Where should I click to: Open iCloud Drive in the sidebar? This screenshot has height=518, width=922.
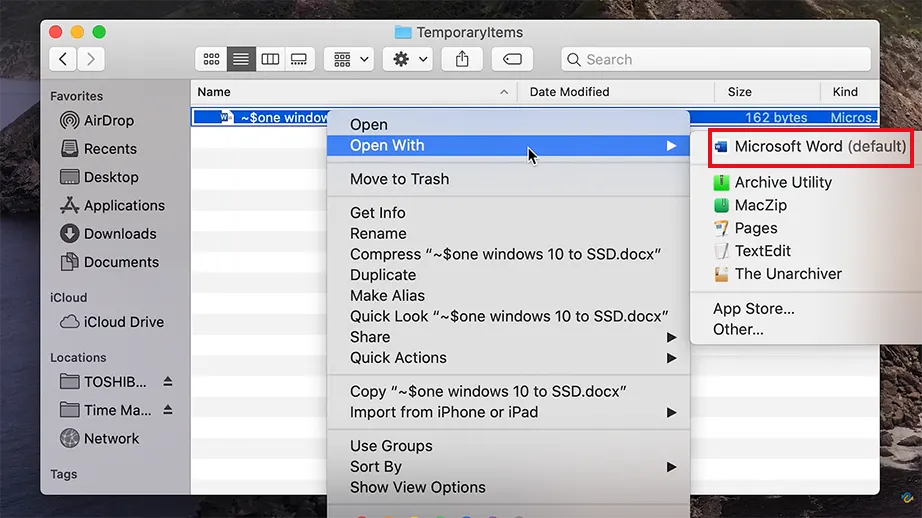click(x=112, y=322)
